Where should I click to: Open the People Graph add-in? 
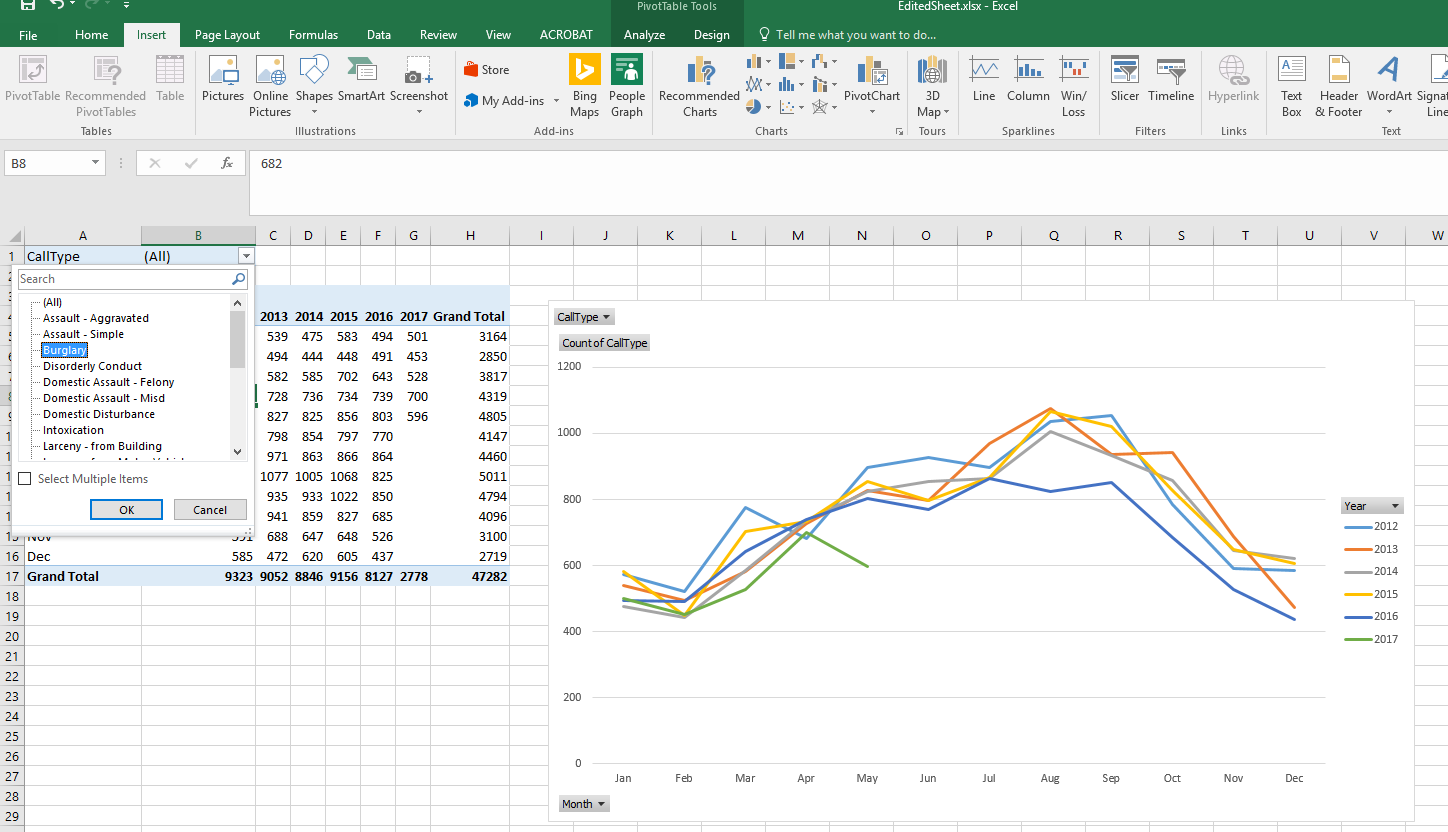click(627, 84)
